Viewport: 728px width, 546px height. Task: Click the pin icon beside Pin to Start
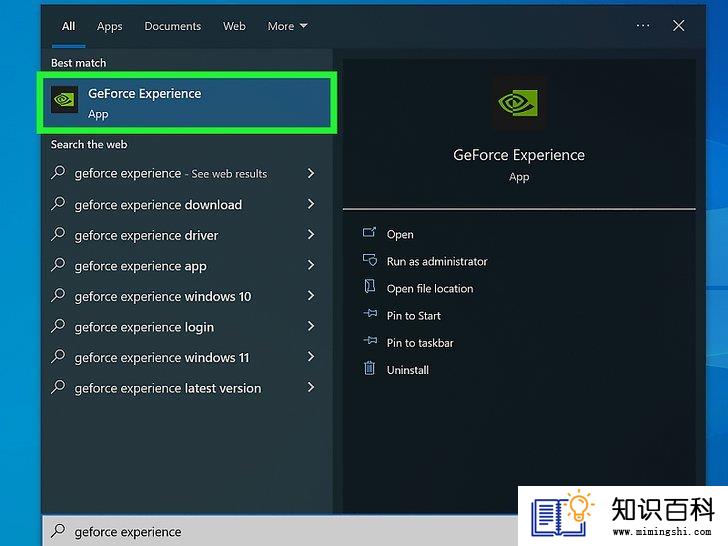[x=370, y=313]
